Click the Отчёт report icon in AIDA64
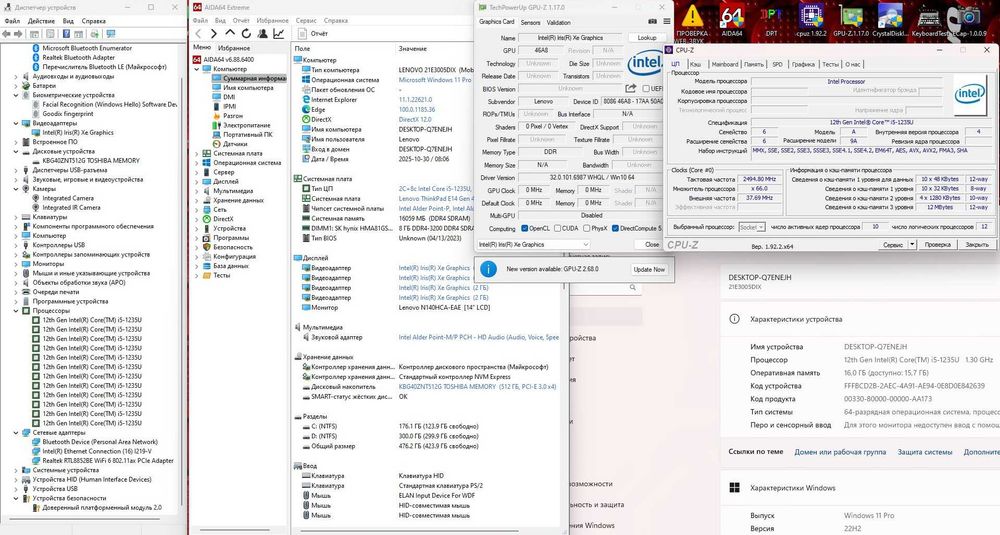Viewport: 1000px width, 535px height. coord(303,33)
